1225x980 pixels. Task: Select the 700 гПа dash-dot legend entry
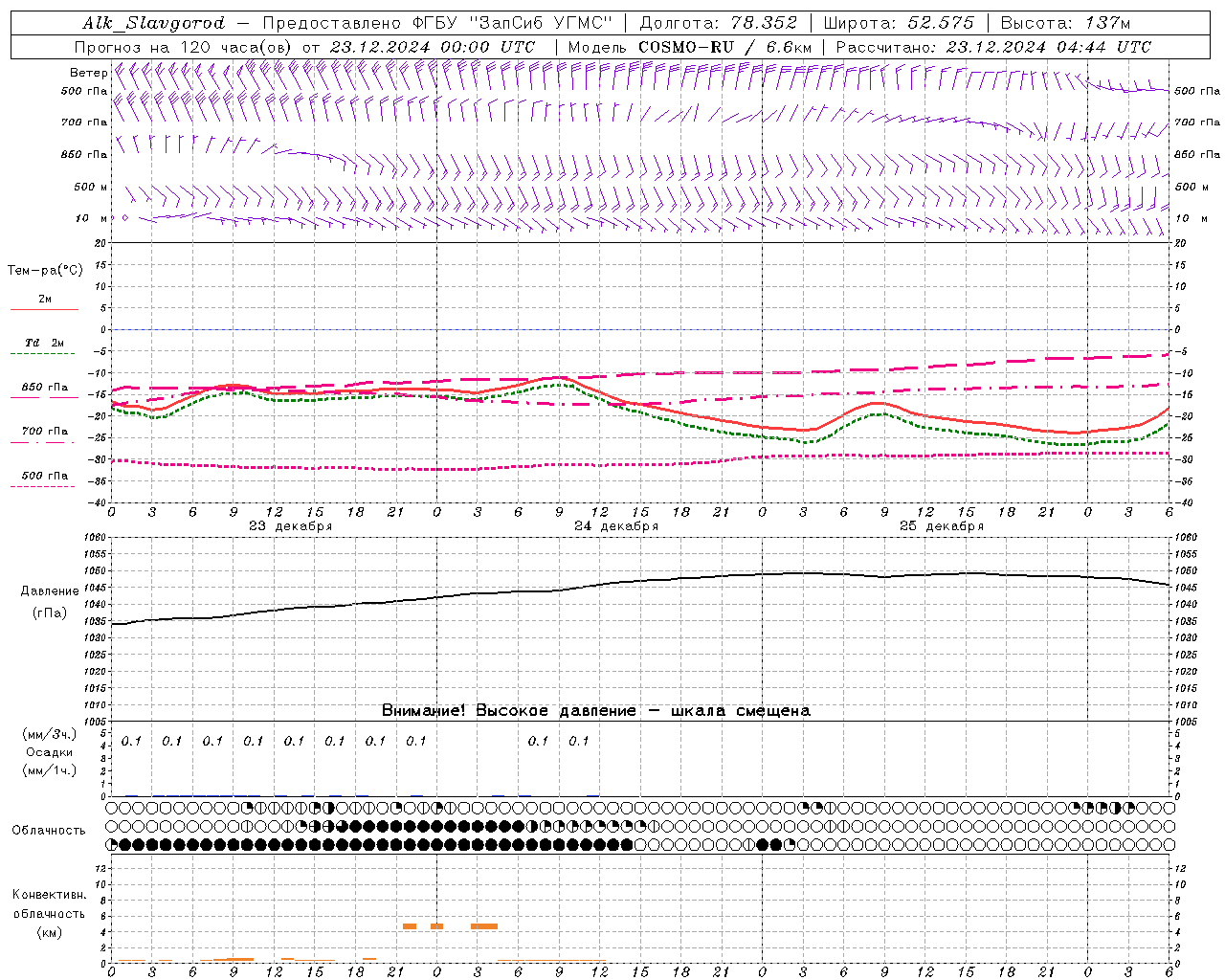point(44,432)
